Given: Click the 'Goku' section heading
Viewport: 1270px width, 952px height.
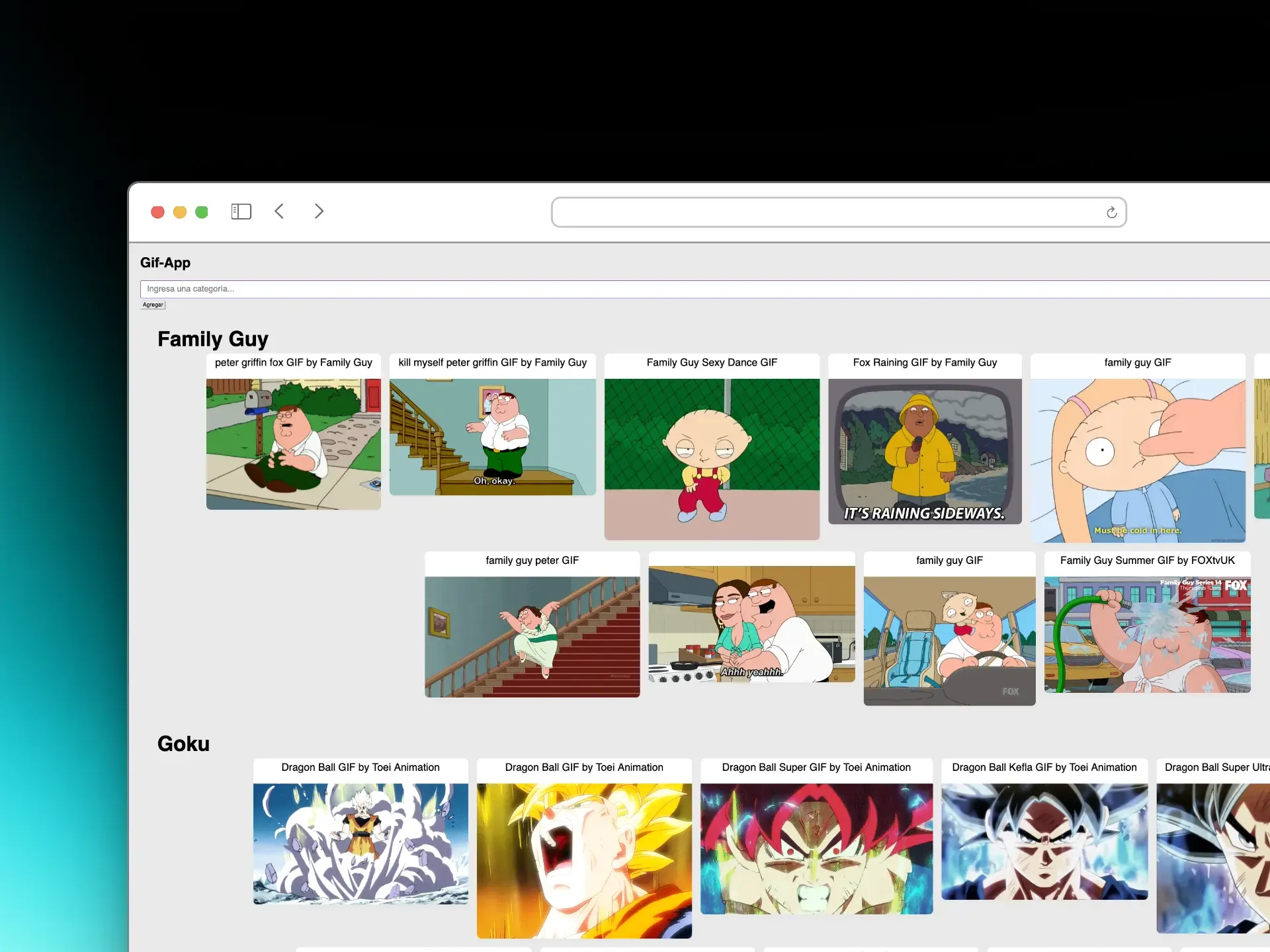Looking at the screenshot, I should point(183,743).
